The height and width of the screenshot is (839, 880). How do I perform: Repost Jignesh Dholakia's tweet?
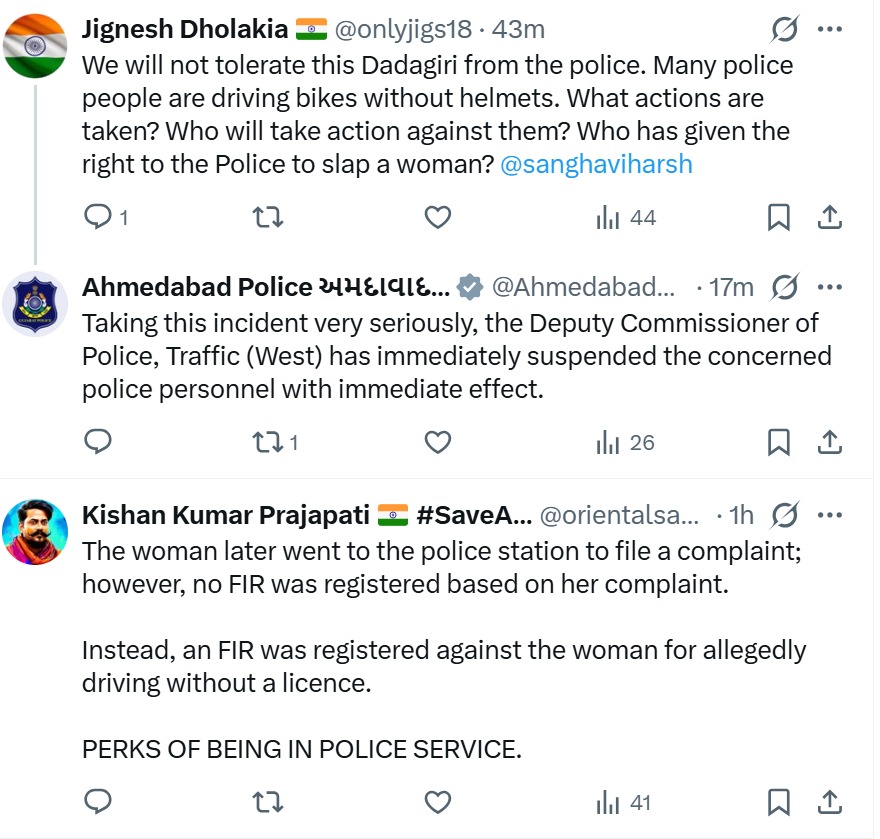(268, 217)
